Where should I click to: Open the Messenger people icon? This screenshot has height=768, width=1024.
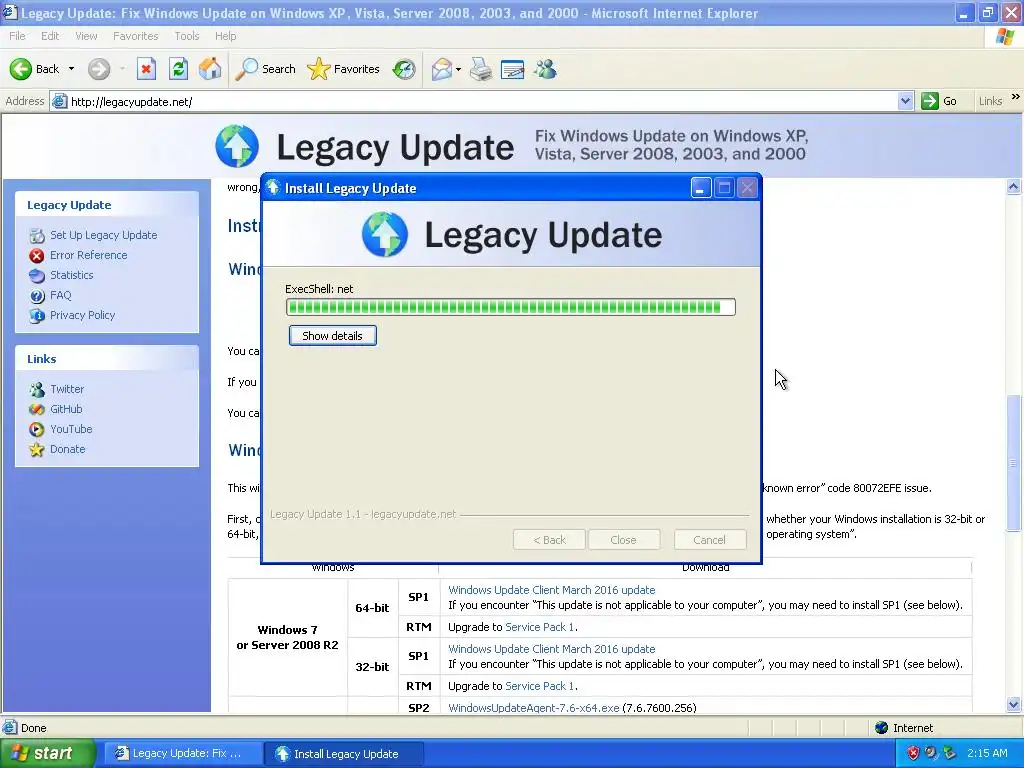click(x=545, y=69)
